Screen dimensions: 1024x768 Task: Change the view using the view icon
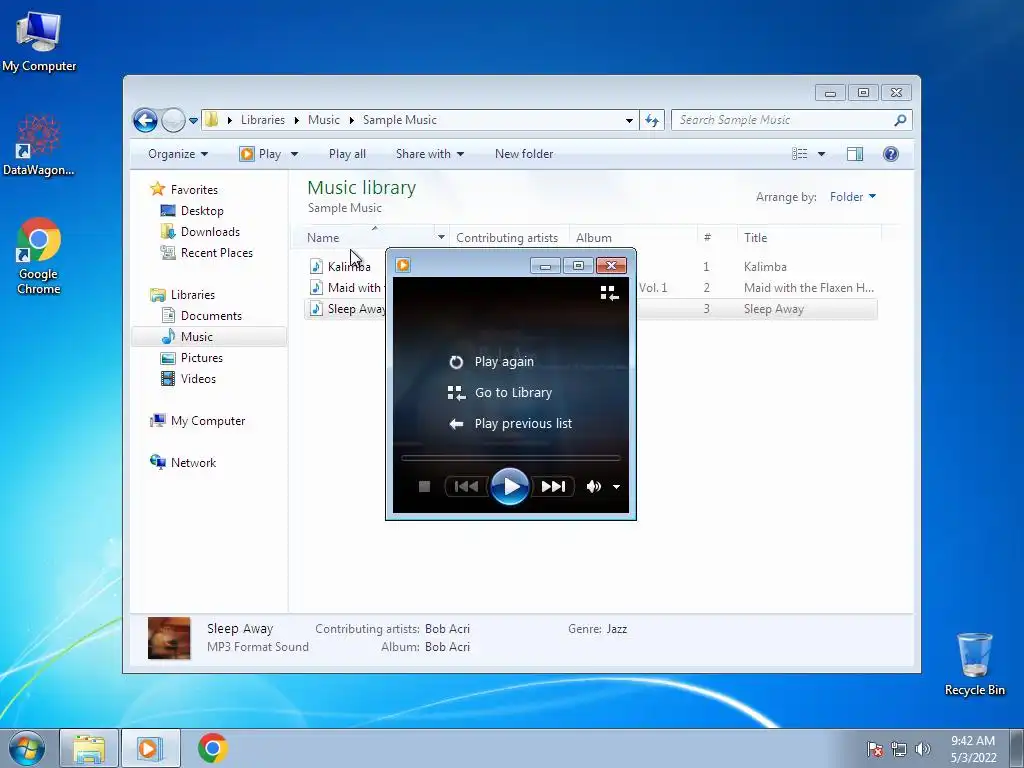click(799, 154)
